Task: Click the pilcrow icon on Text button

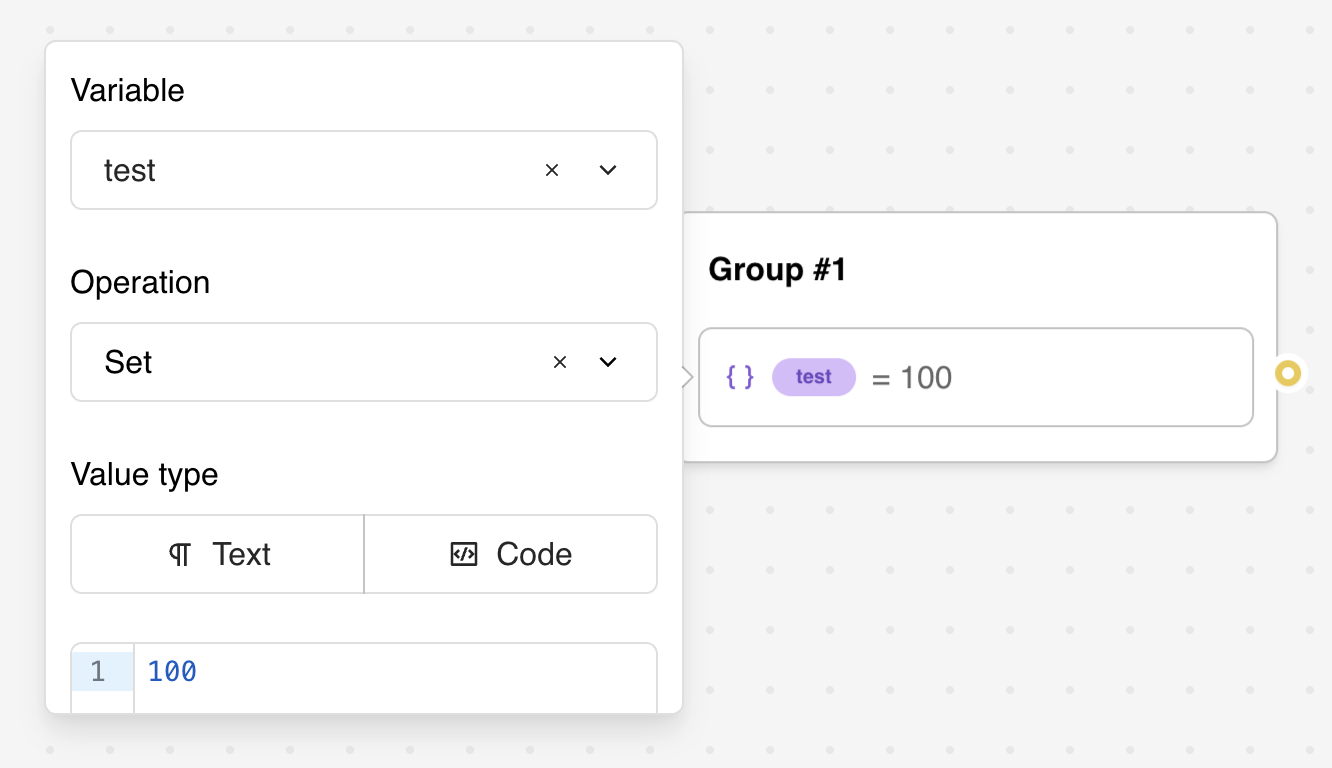Action: coord(180,555)
